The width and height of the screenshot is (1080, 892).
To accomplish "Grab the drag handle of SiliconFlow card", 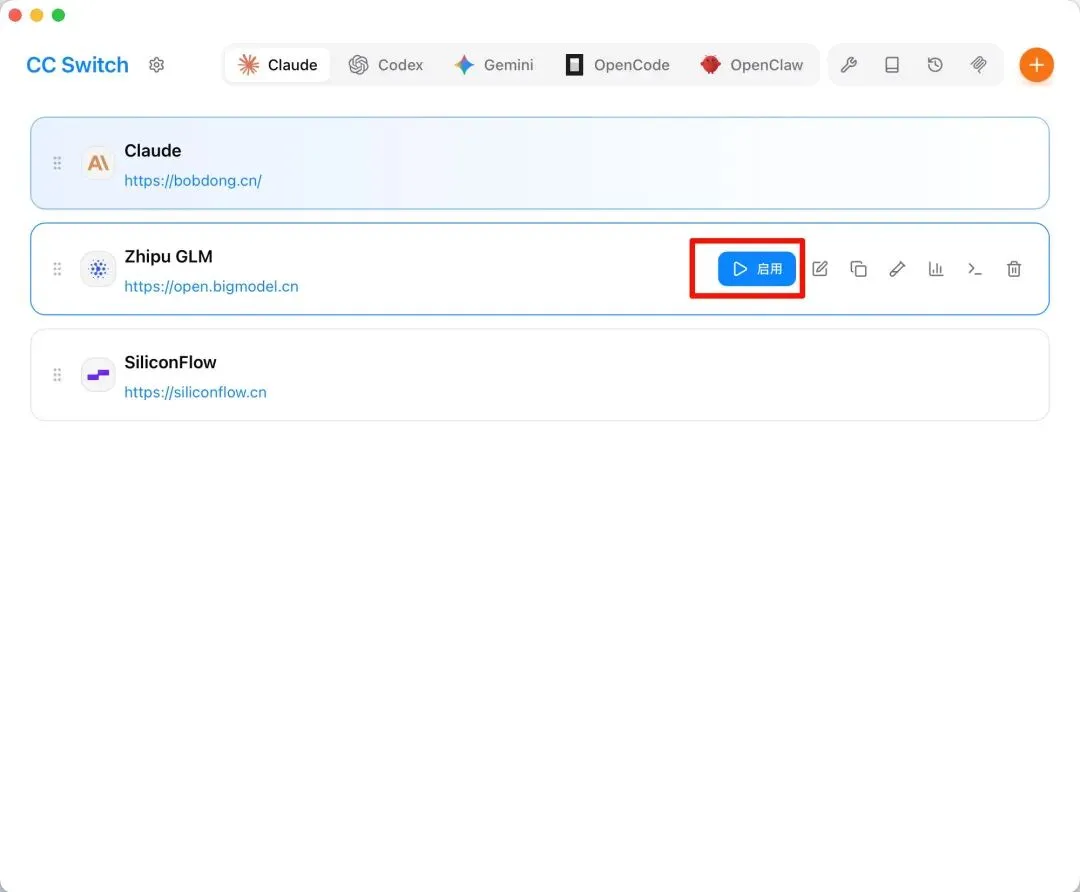I will tap(57, 375).
